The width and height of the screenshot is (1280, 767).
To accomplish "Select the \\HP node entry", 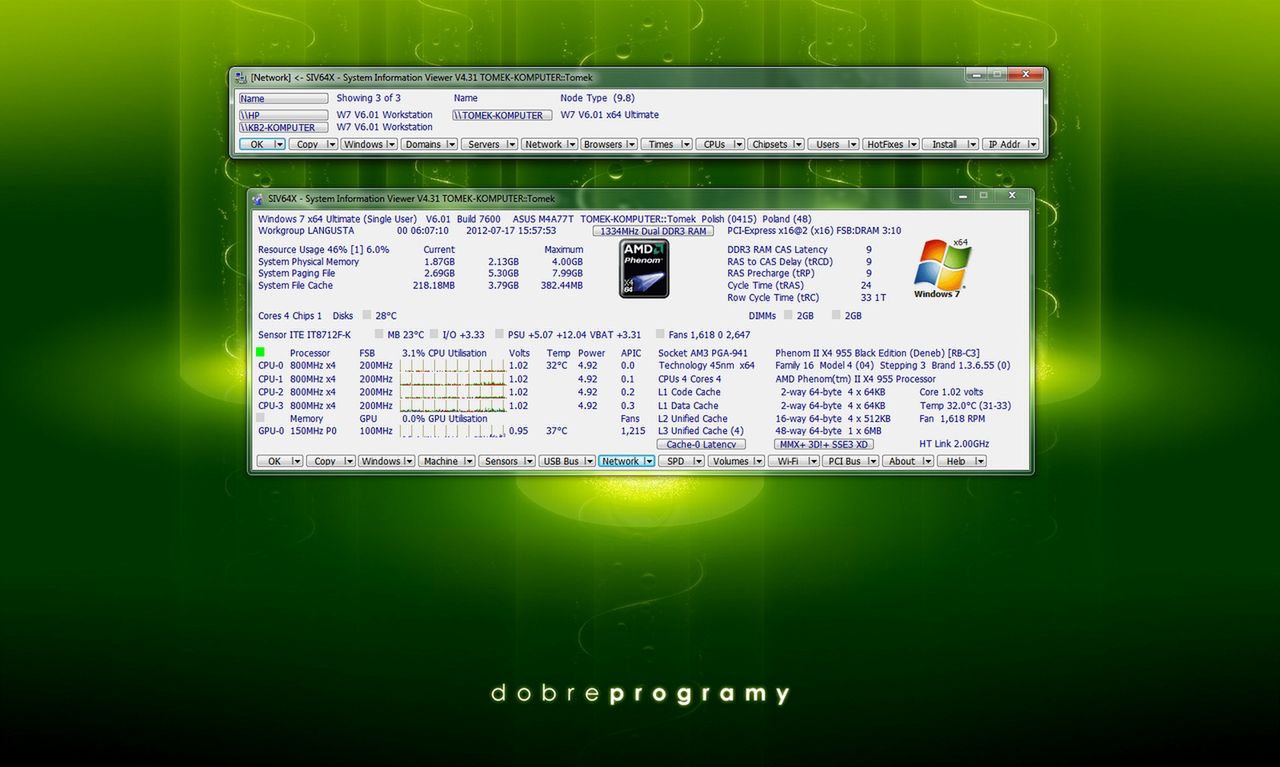I will (x=283, y=115).
